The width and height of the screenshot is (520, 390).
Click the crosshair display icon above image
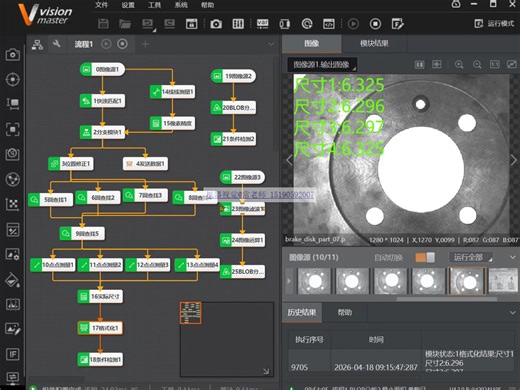(437, 64)
